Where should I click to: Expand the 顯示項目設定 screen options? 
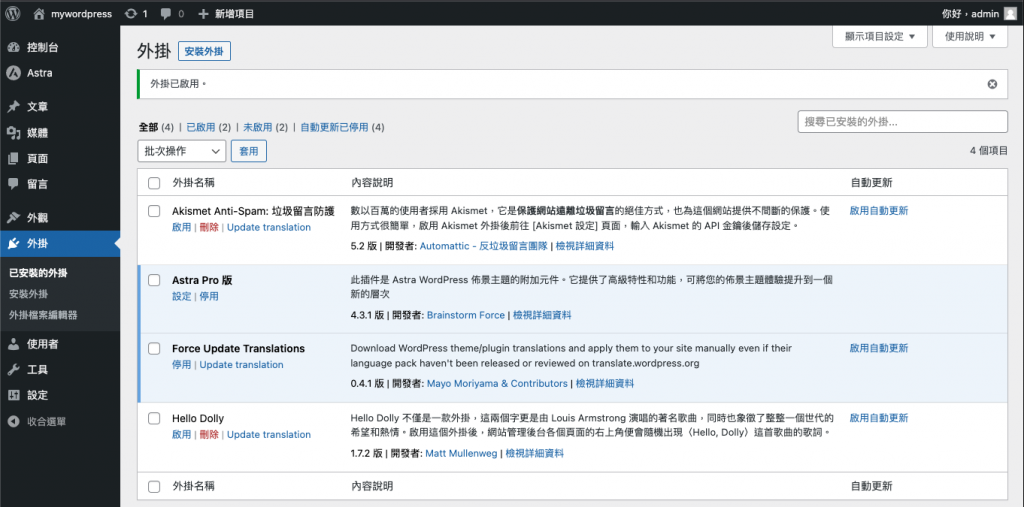point(880,37)
